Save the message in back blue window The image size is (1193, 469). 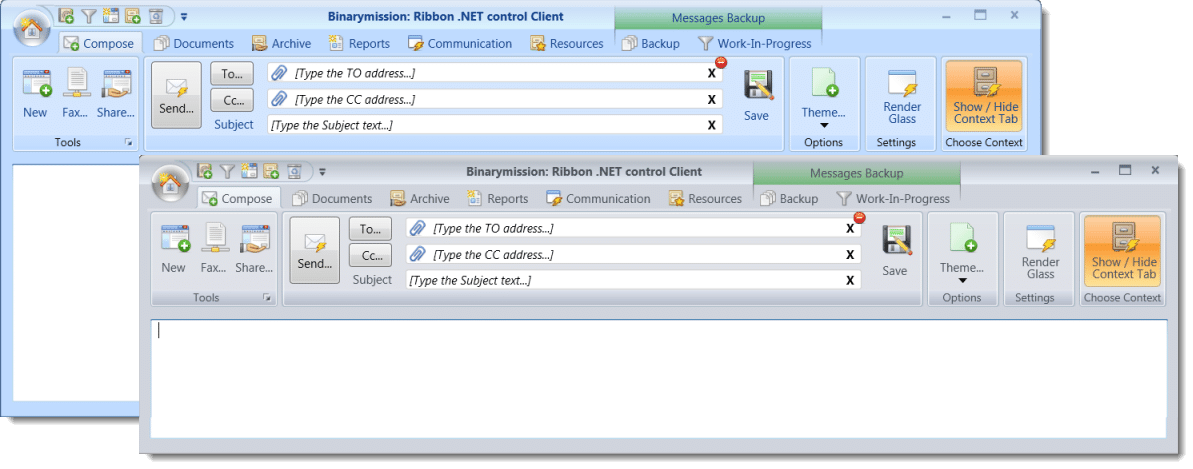[x=756, y=96]
